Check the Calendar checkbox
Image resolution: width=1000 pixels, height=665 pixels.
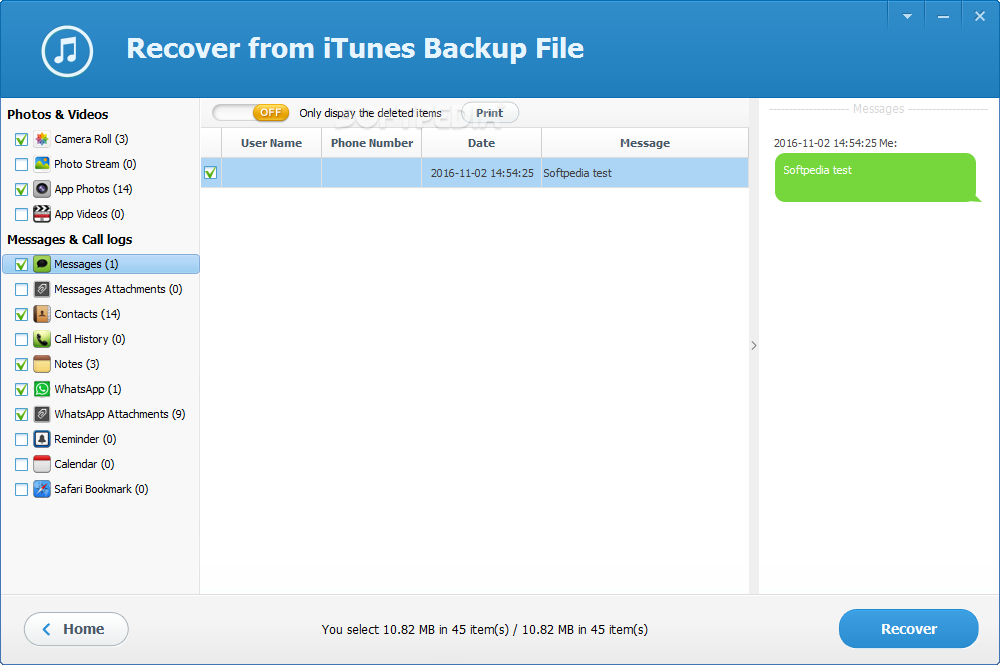21,464
